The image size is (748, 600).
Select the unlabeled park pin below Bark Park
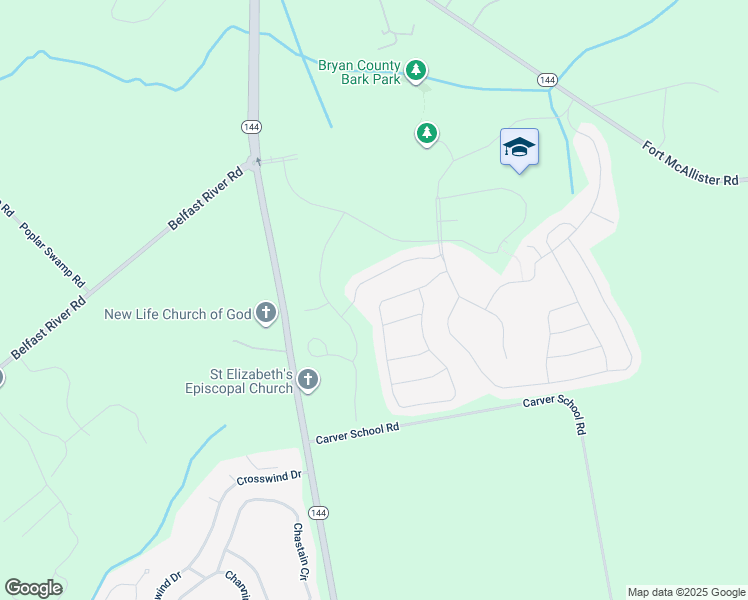(x=426, y=134)
